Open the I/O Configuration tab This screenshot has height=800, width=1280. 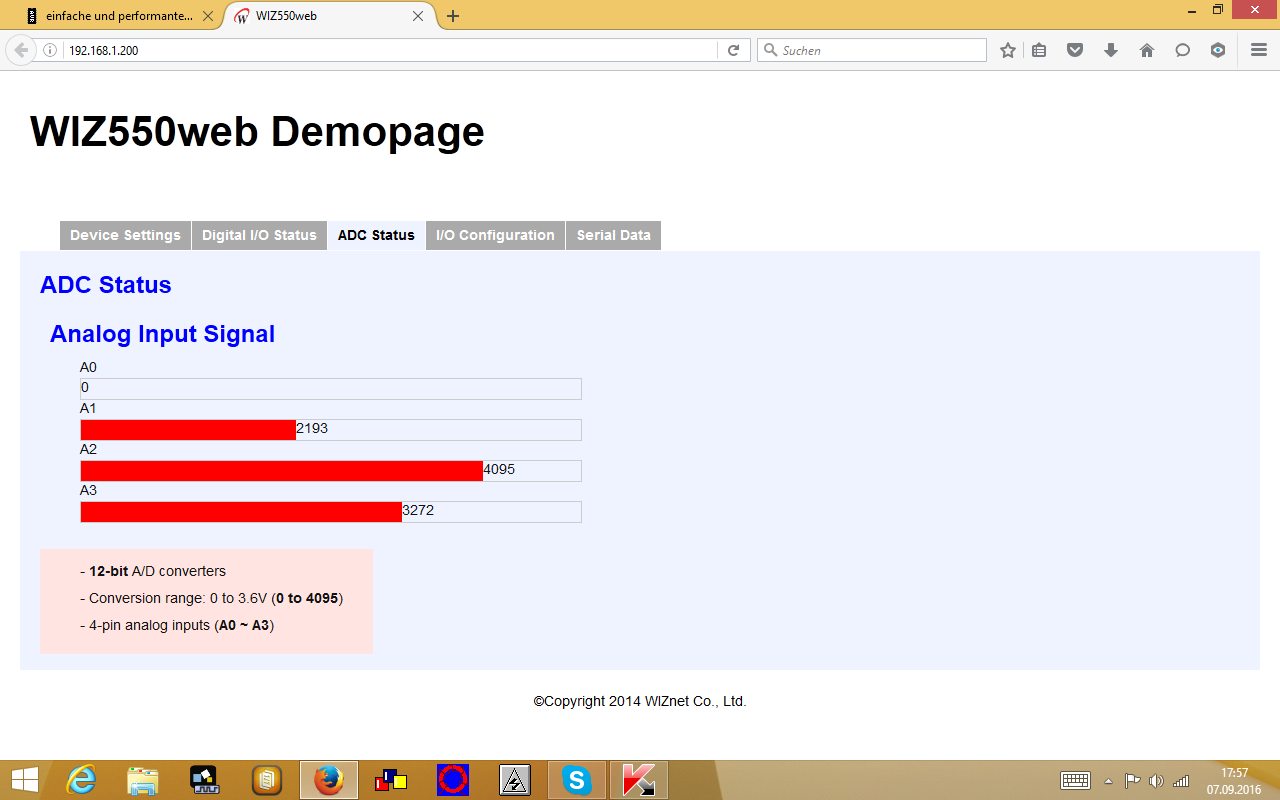495,235
